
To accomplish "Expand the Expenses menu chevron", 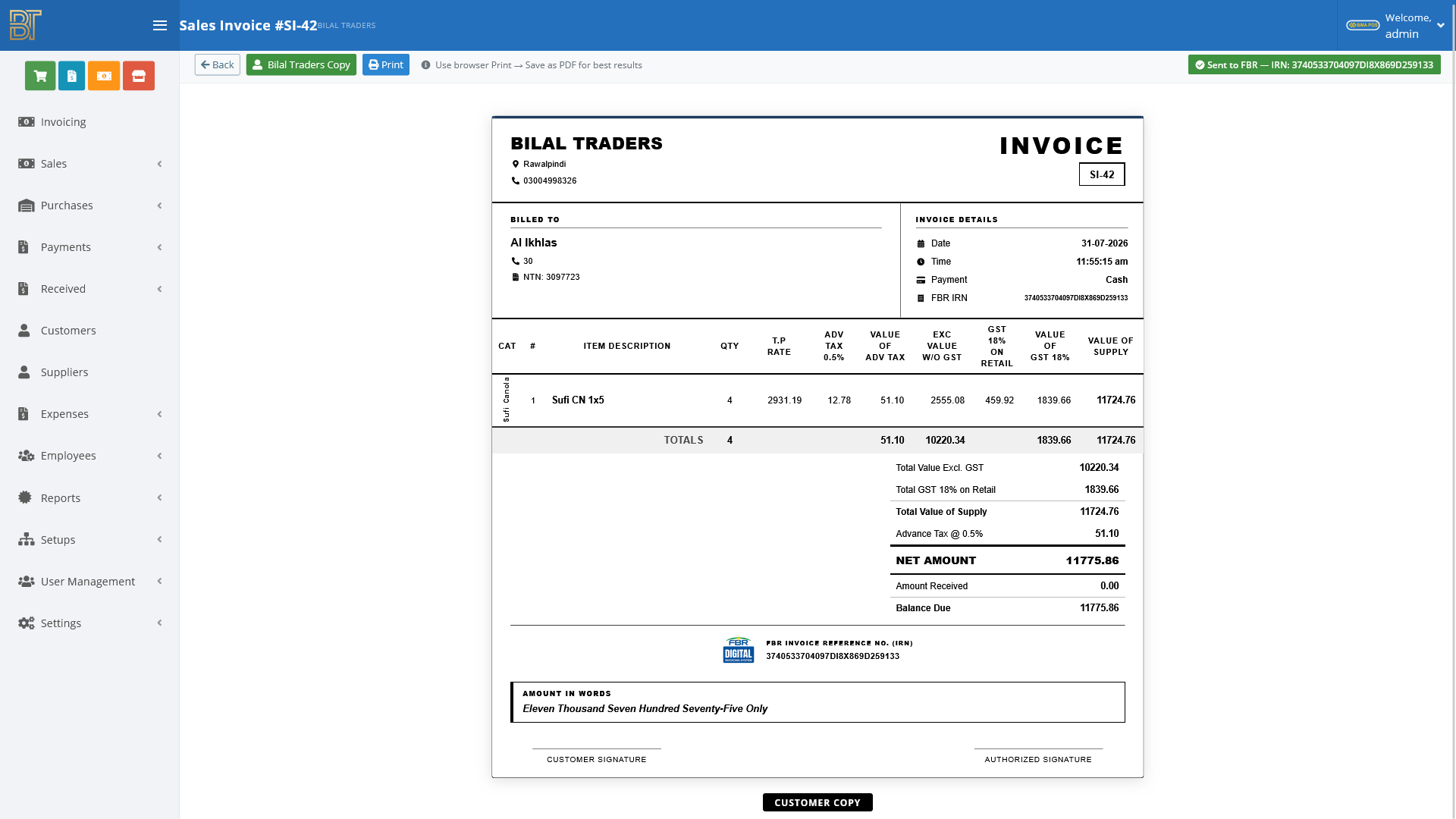I will point(159,414).
